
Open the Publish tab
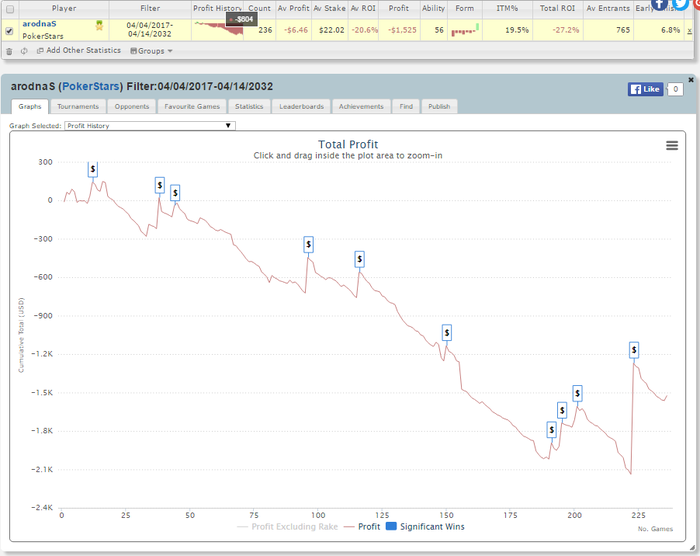coord(439,106)
